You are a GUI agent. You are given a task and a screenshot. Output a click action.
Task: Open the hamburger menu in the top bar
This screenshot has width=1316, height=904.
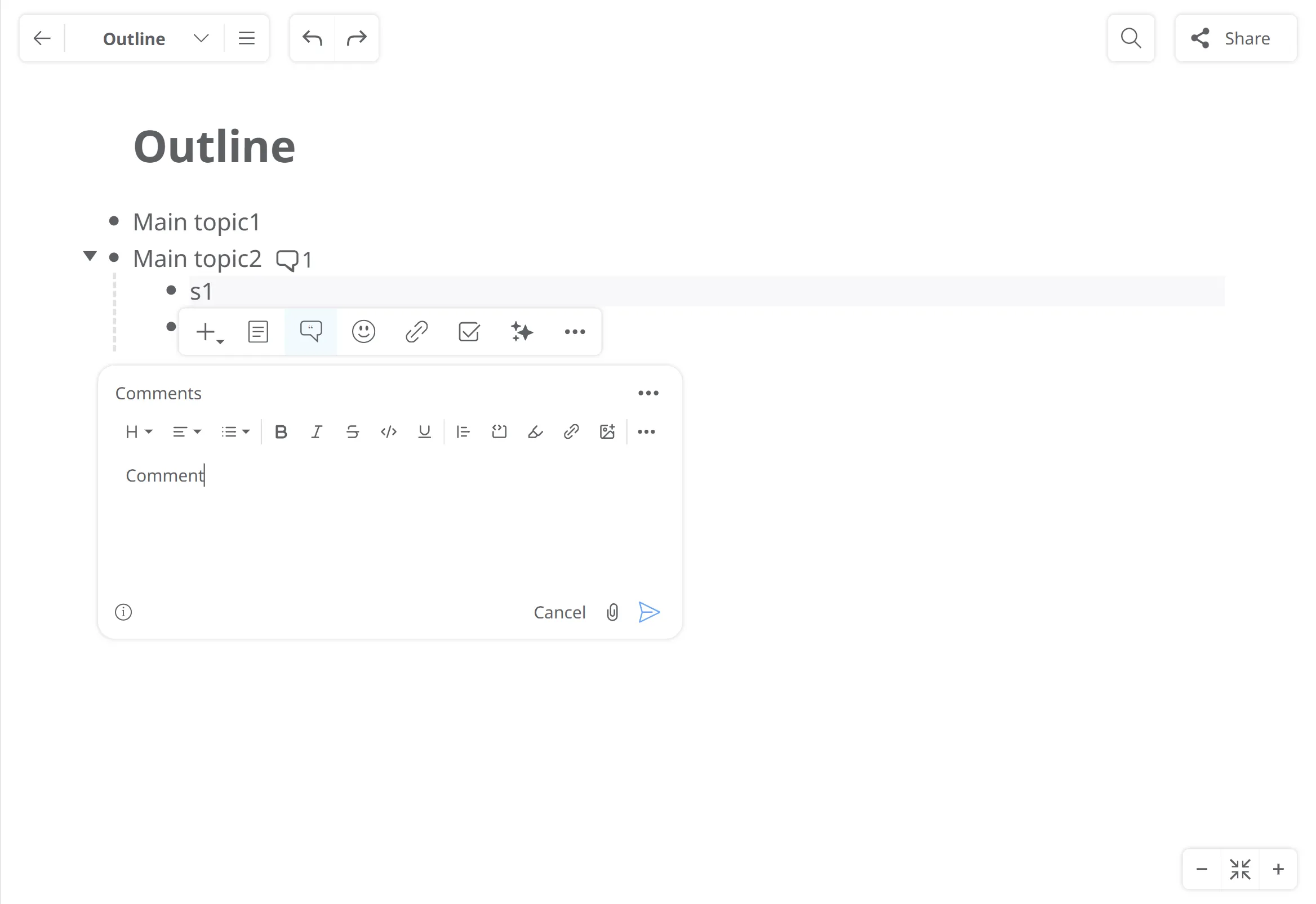pos(246,38)
